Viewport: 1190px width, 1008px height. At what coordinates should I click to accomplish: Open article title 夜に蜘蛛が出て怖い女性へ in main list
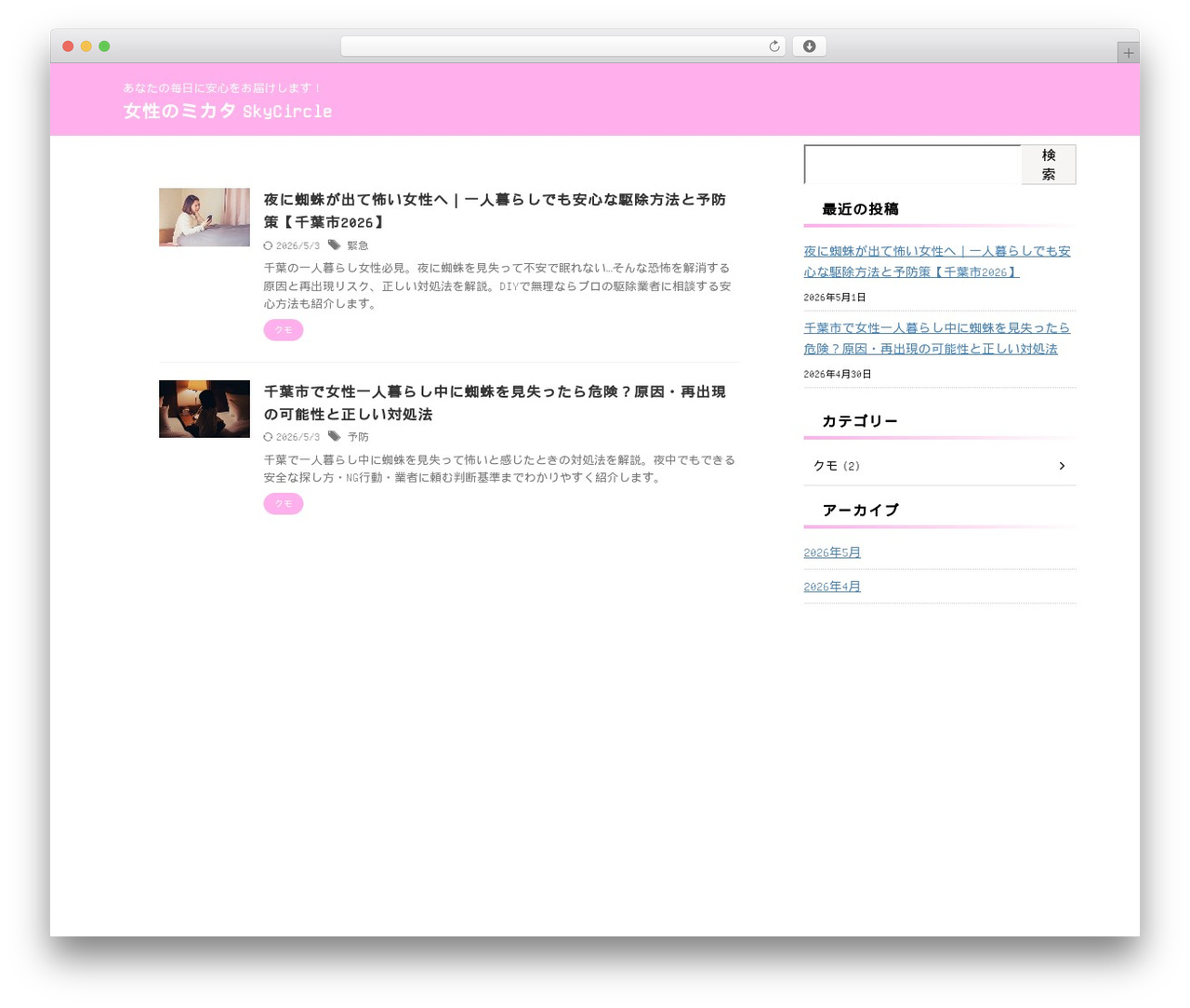[495, 211]
